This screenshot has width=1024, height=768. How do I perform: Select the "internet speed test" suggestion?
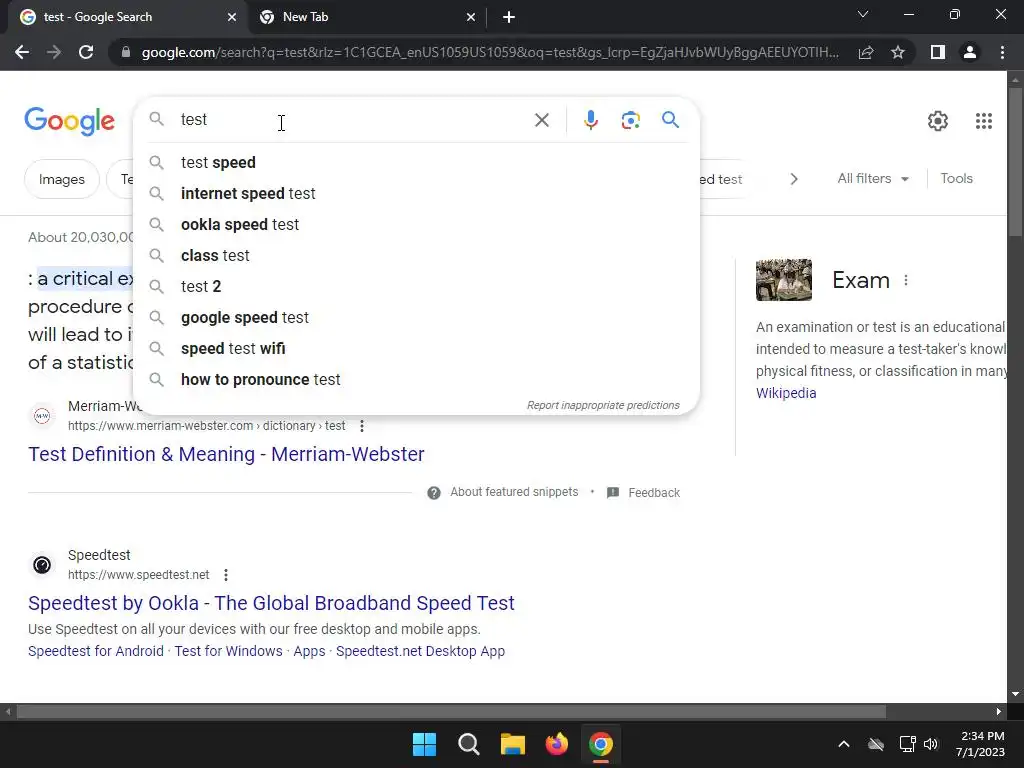point(416,193)
